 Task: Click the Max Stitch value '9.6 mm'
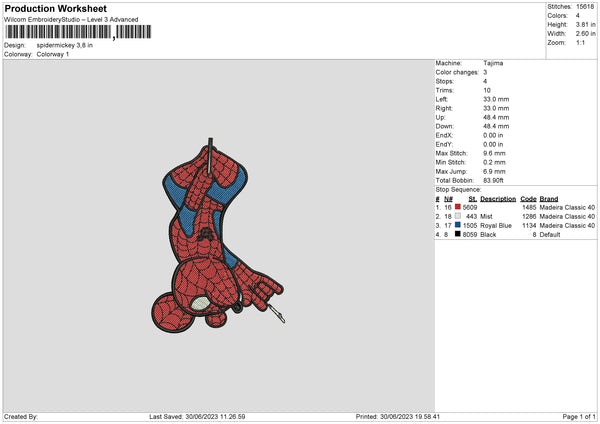[494, 153]
